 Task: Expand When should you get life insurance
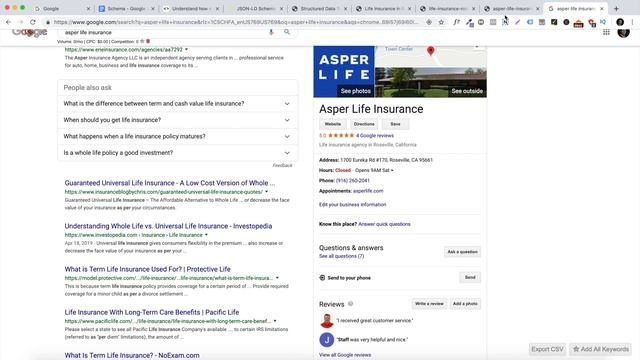tap(177, 120)
